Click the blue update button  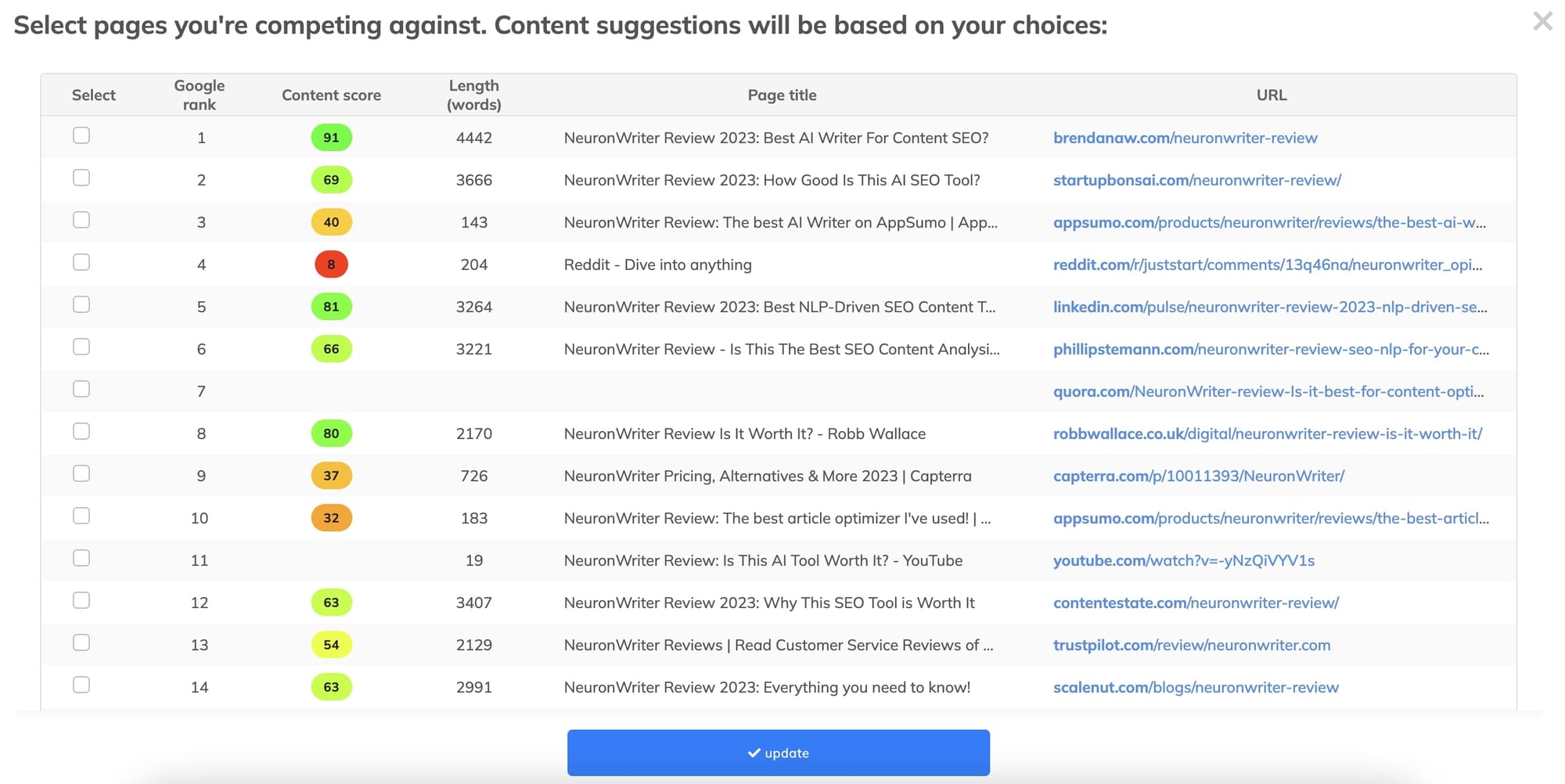(779, 753)
